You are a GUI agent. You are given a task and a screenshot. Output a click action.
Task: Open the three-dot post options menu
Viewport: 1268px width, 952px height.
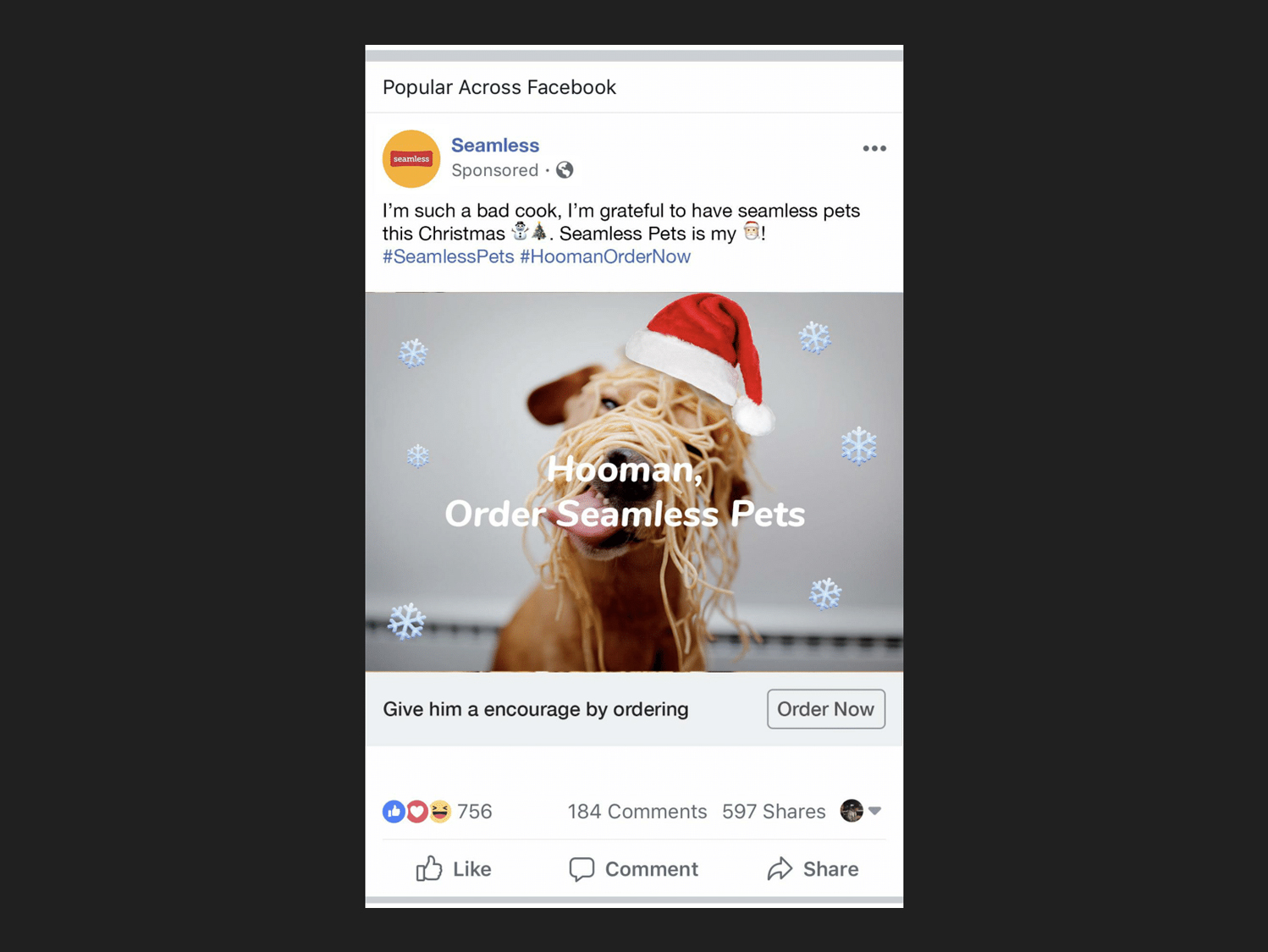click(874, 148)
